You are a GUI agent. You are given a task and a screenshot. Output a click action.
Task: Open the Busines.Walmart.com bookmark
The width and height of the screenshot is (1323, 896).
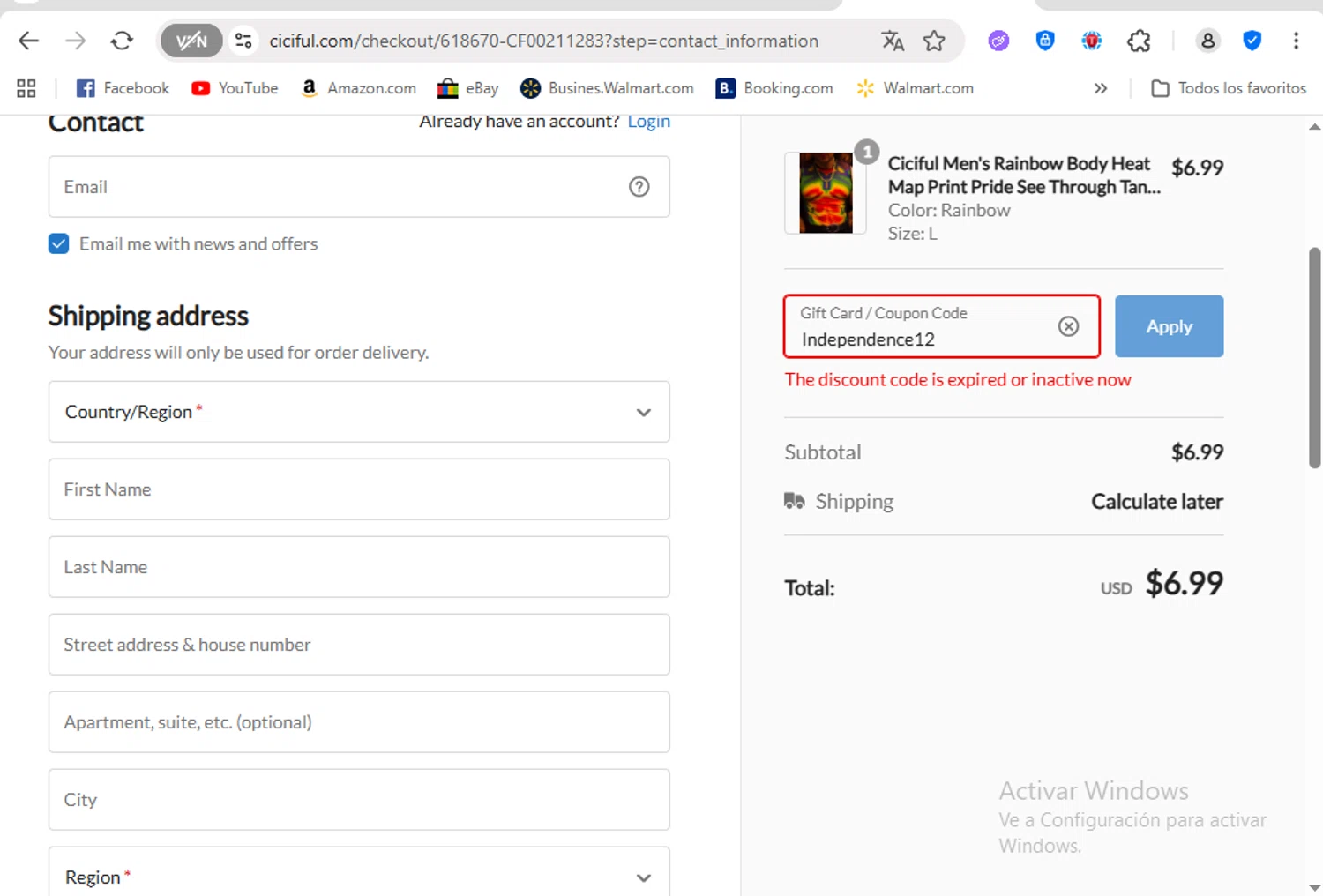coord(607,88)
